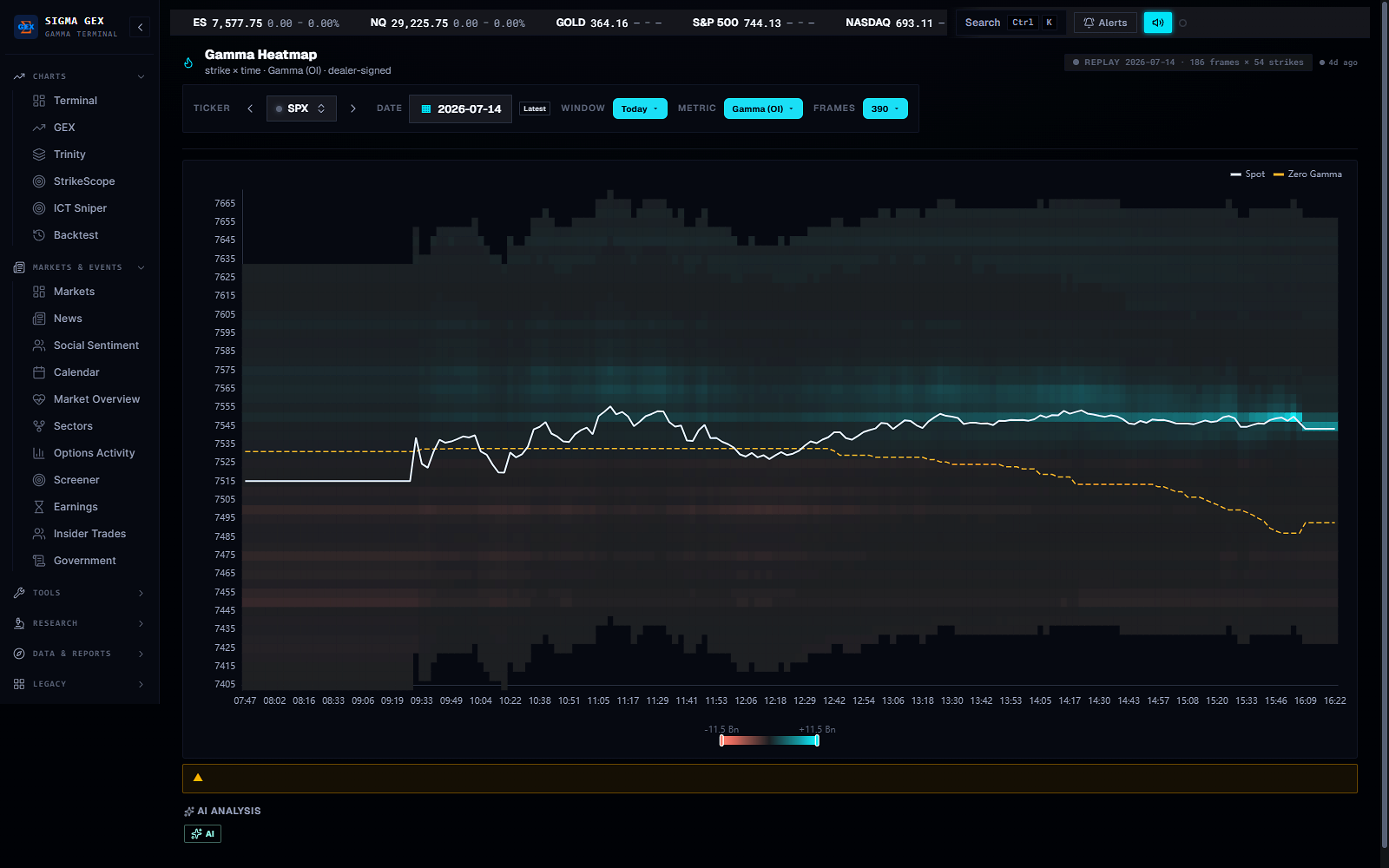Image resolution: width=1389 pixels, height=868 pixels.
Task: Open the Window dropdown set to Today
Action: point(640,108)
